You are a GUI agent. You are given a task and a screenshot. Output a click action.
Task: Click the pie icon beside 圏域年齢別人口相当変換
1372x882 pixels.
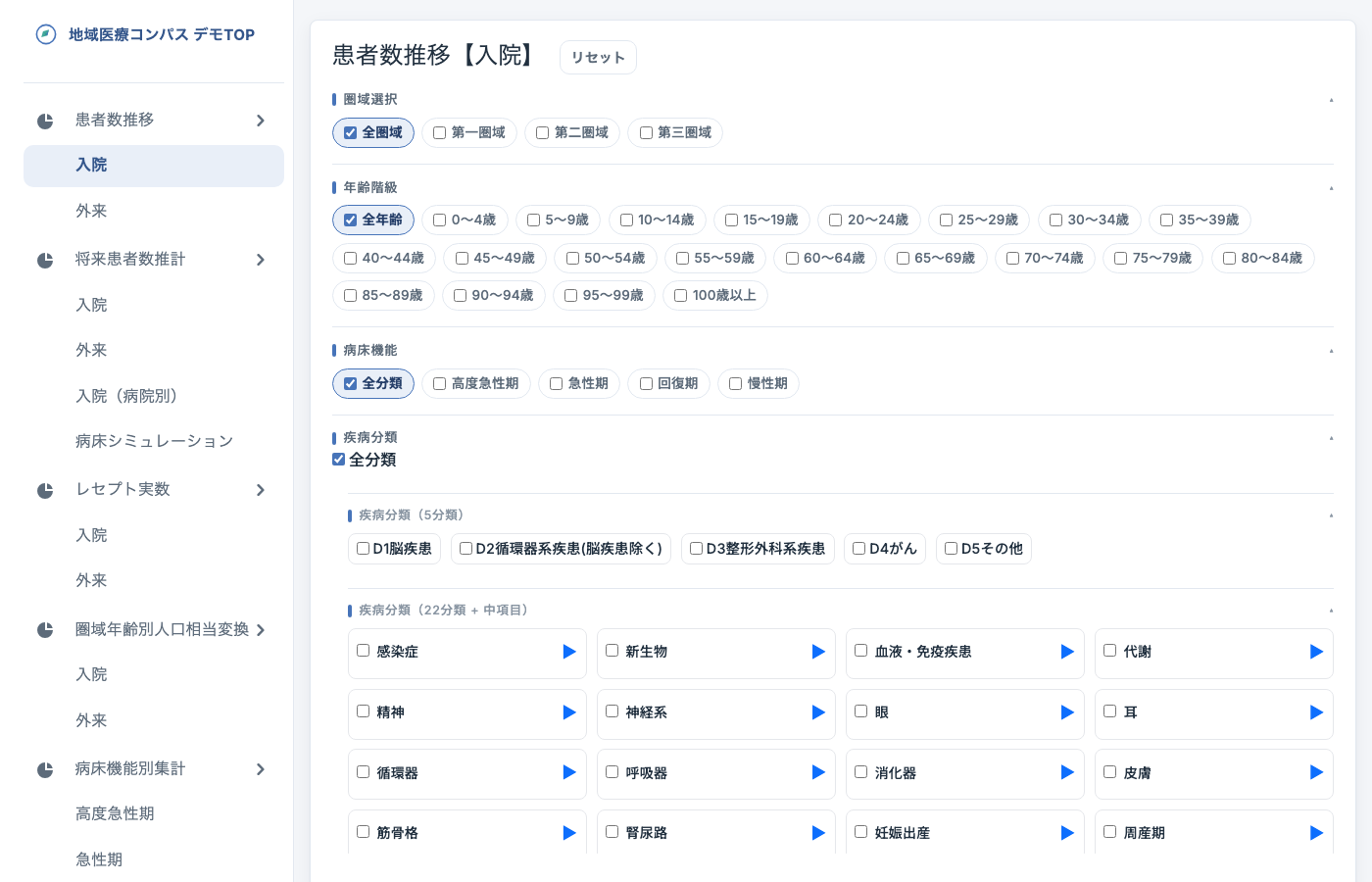pos(45,630)
